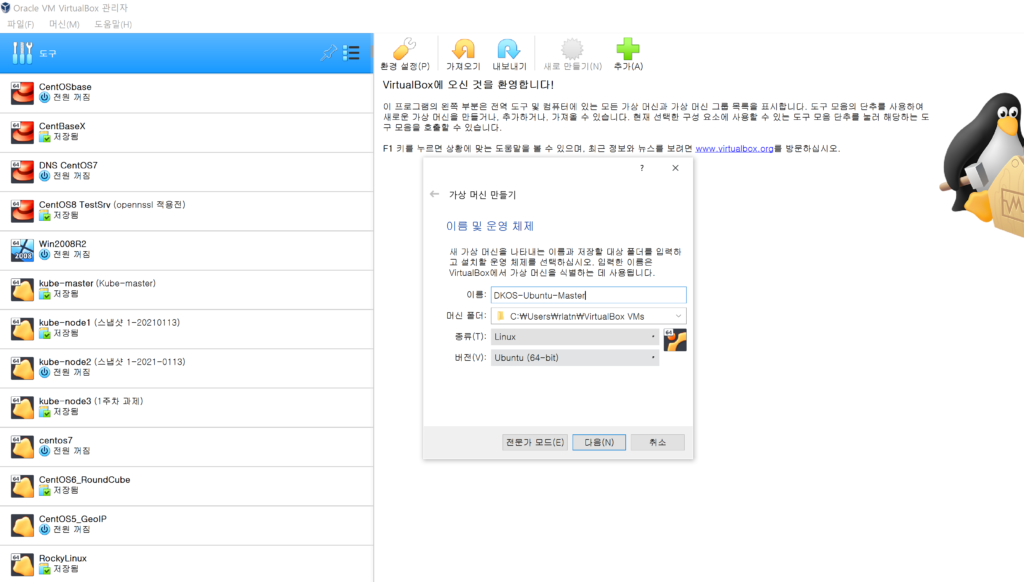This screenshot has width=1024, height=582.
Task: Click the CentOS5_GeoIP VM icon
Action: point(22,525)
